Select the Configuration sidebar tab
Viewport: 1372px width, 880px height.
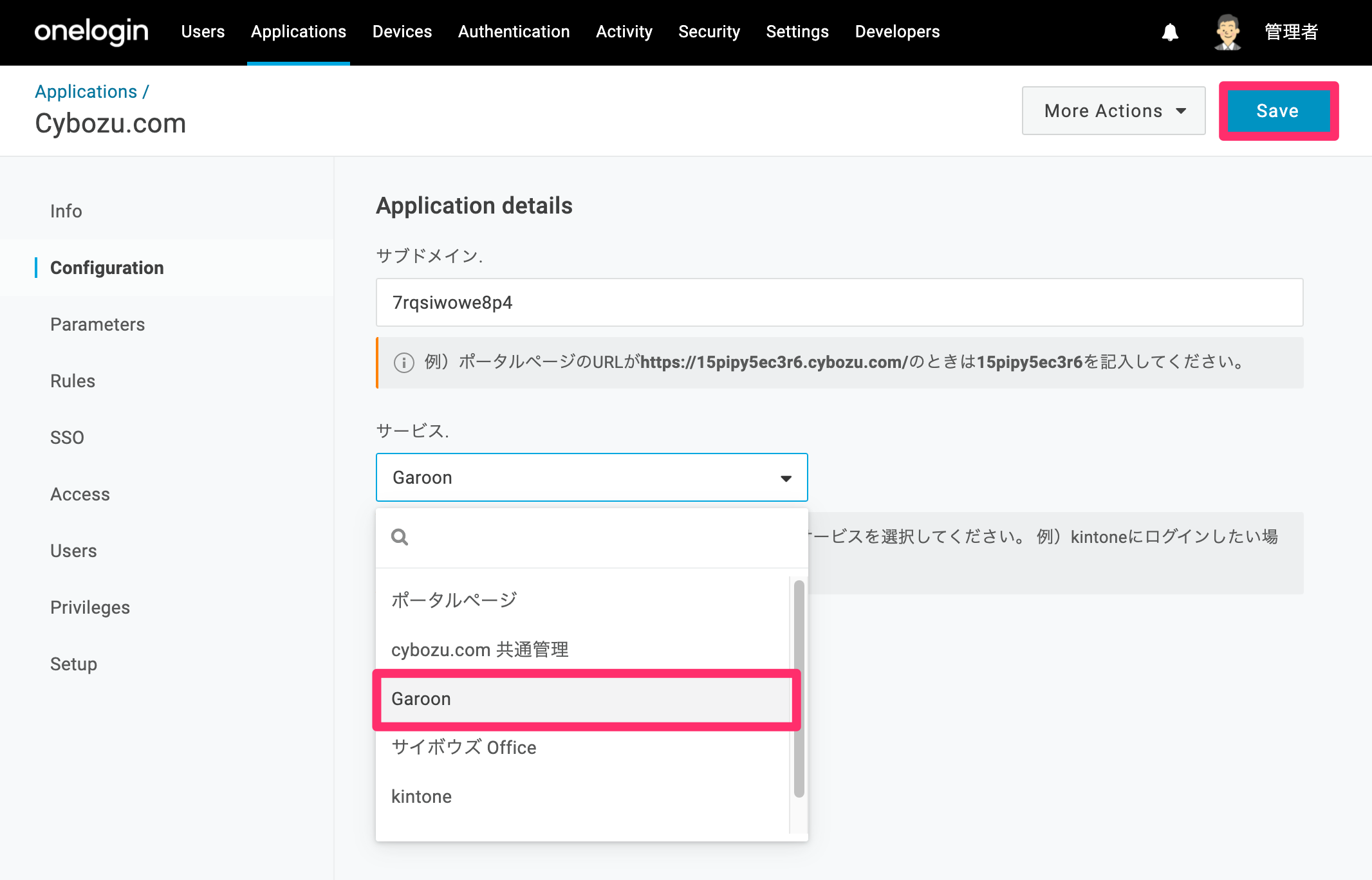tap(107, 268)
